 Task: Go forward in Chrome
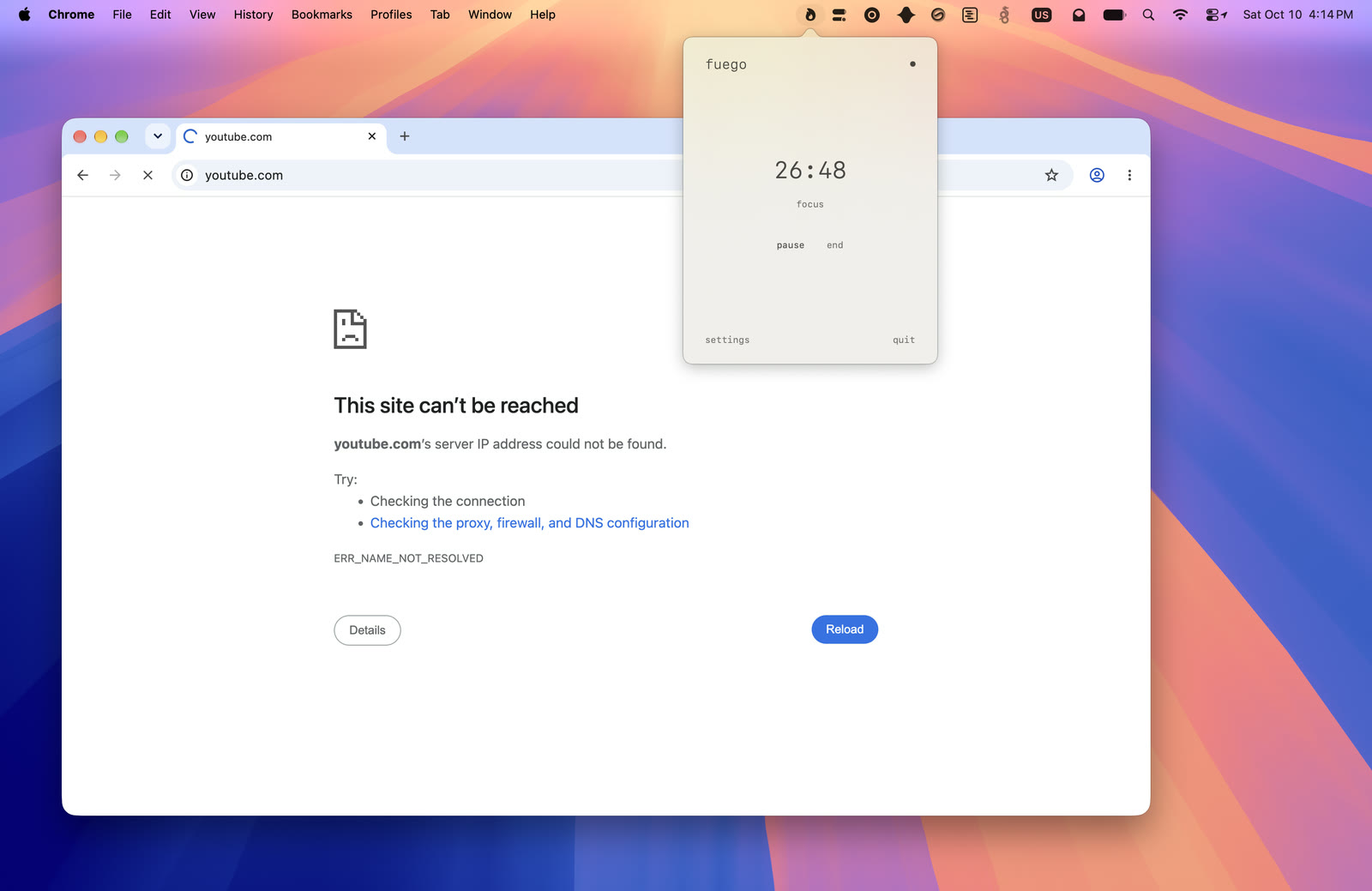[x=115, y=175]
